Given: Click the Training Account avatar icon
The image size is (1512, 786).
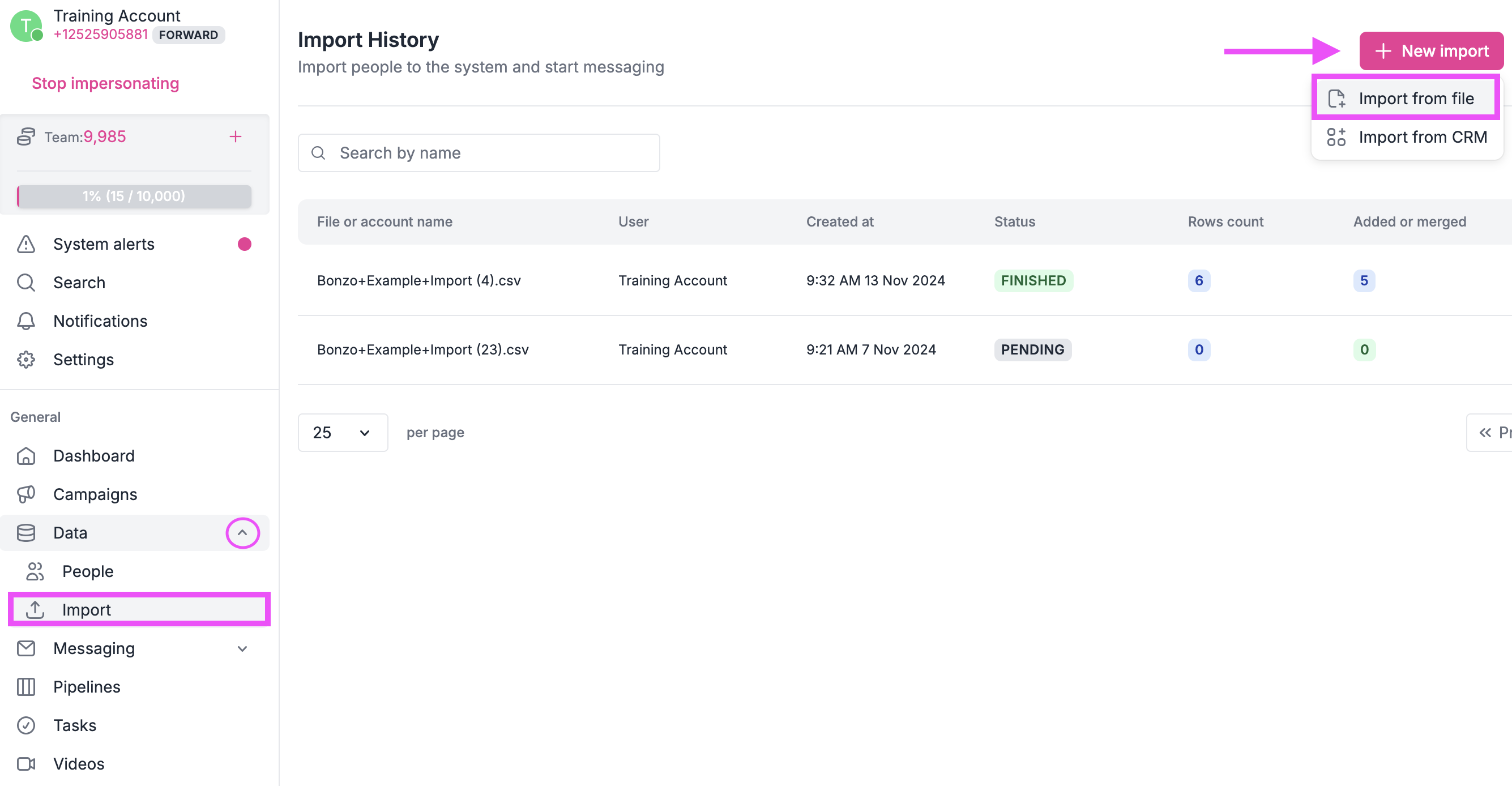Looking at the screenshot, I should [27, 26].
